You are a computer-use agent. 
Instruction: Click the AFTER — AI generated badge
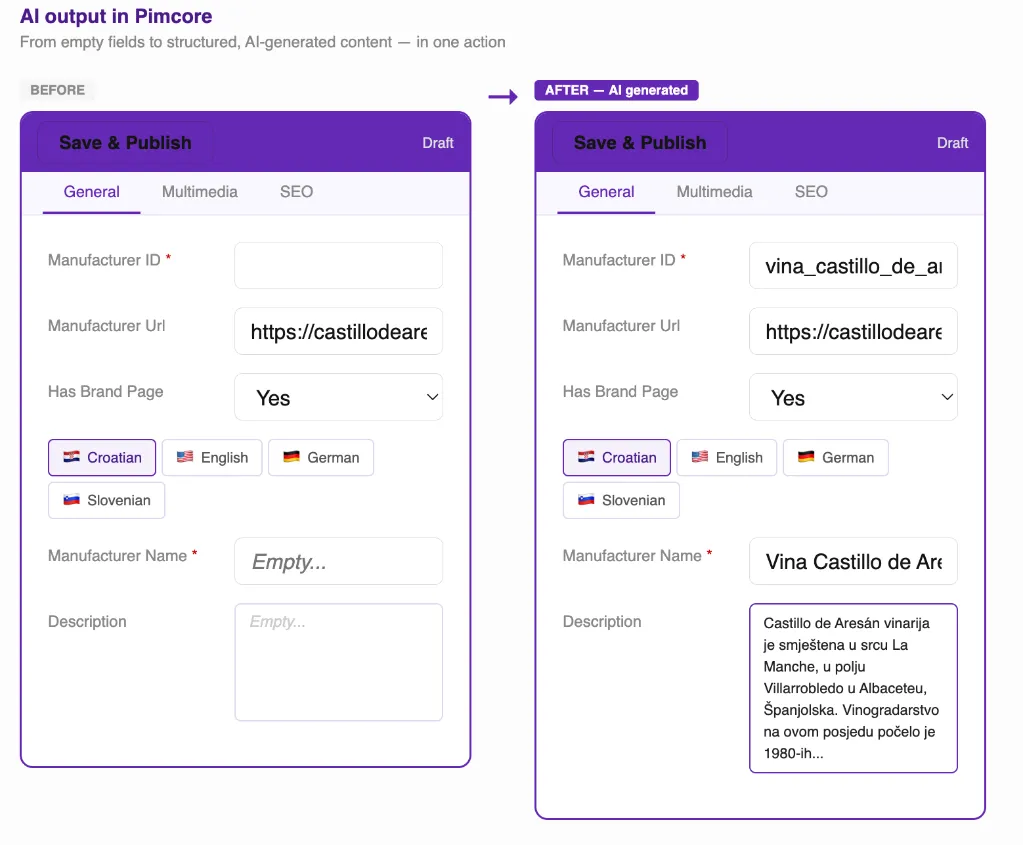click(617, 90)
